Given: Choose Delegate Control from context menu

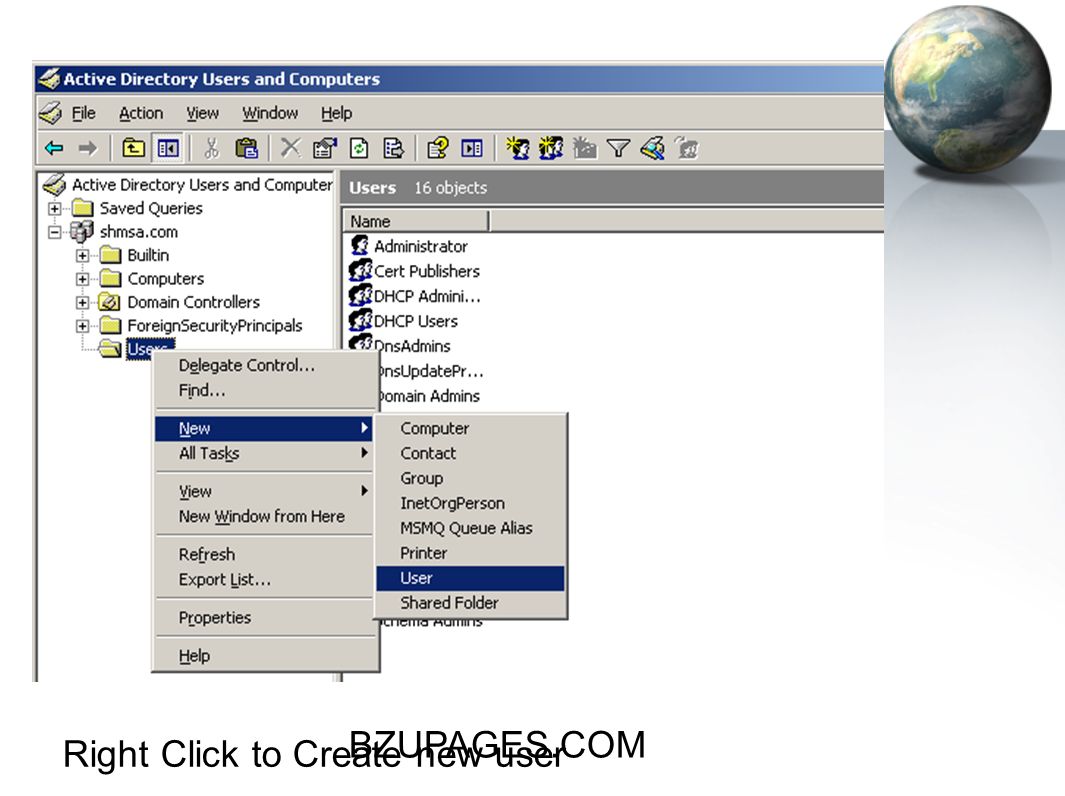Looking at the screenshot, I should [264, 365].
